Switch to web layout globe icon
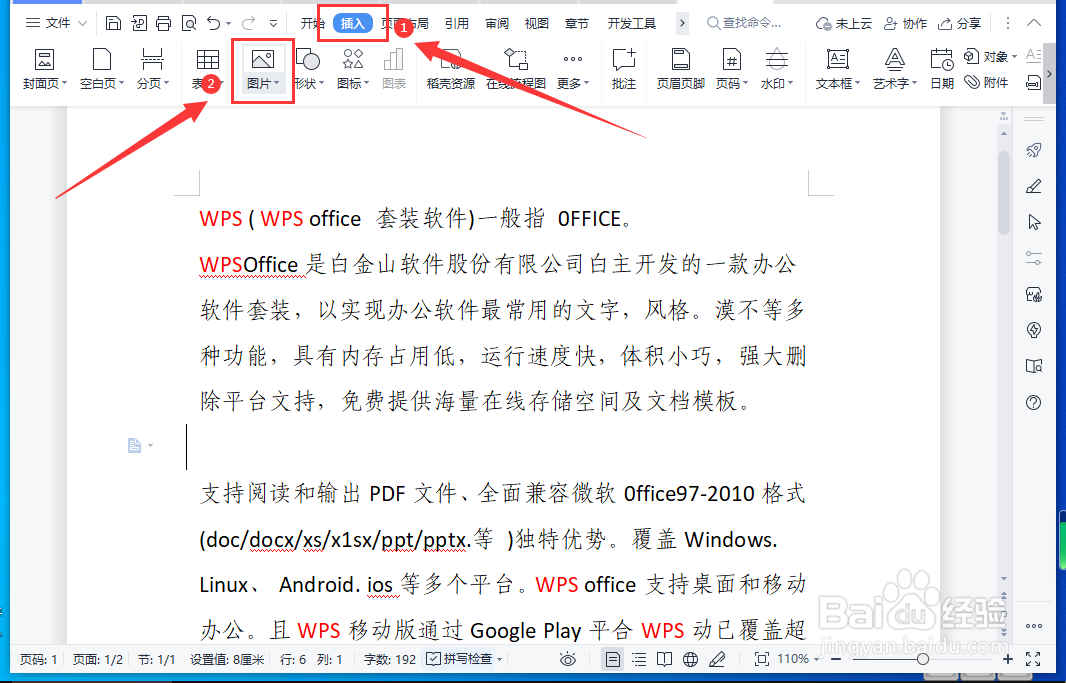 [x=690, y=659]
